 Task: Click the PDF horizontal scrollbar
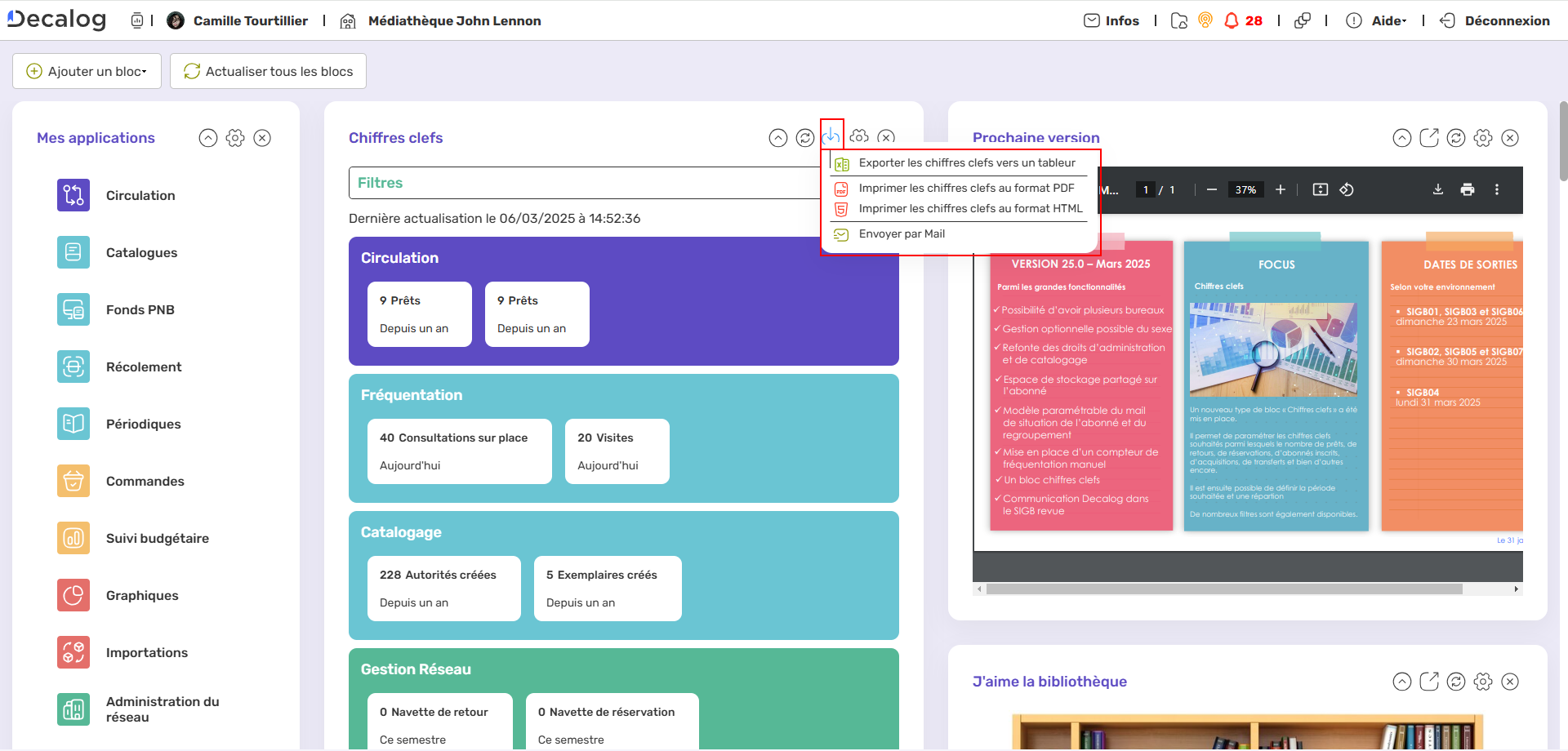coord(1223,589)
